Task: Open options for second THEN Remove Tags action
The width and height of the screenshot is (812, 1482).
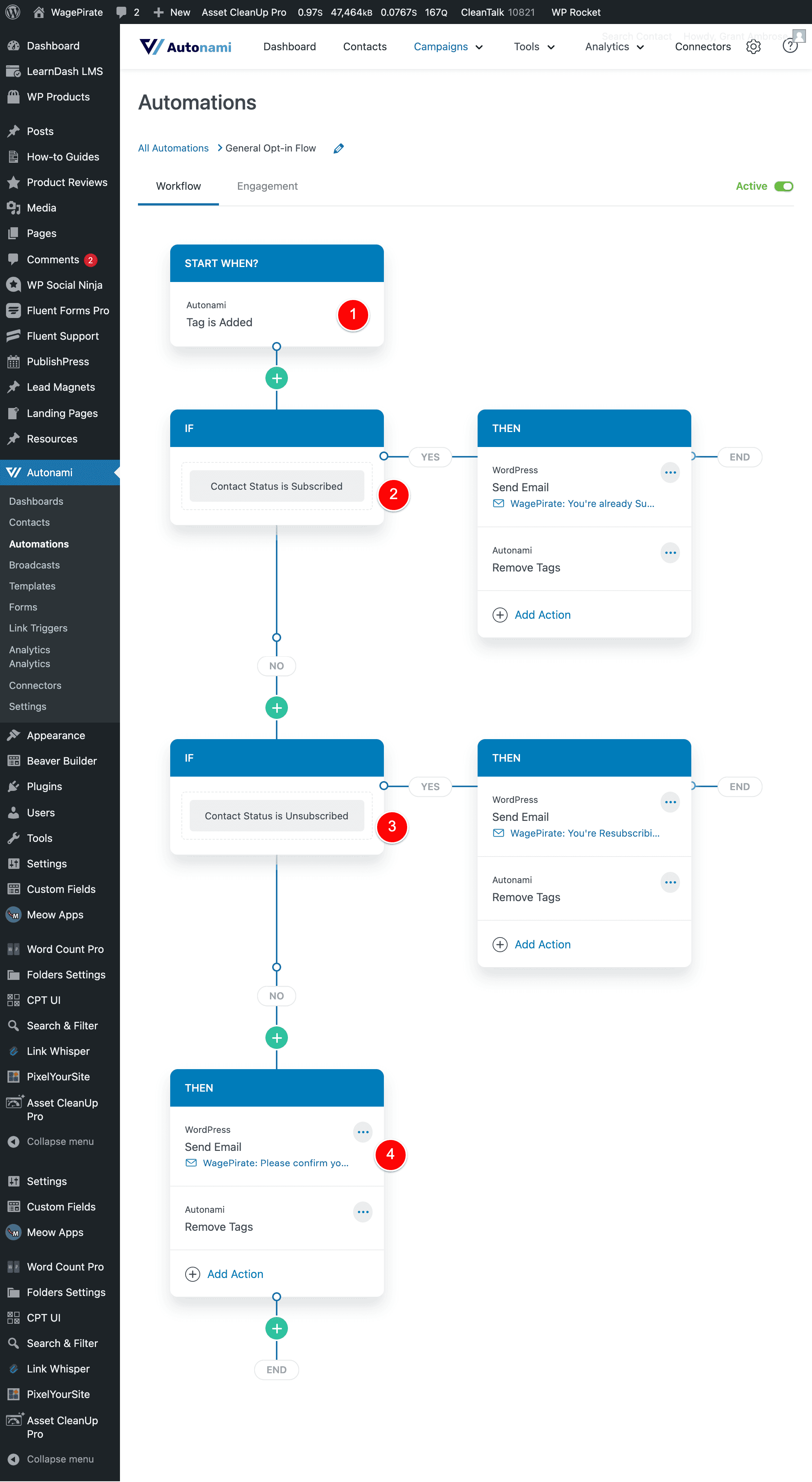Action: [670, 882]
